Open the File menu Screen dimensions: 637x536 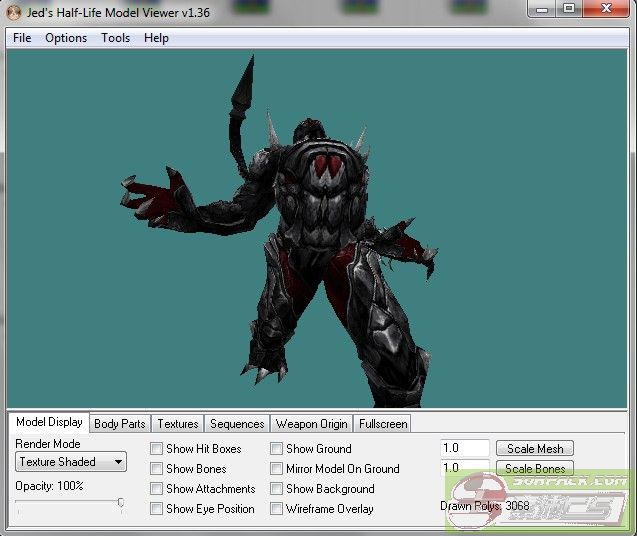click(x=22, y=38)
